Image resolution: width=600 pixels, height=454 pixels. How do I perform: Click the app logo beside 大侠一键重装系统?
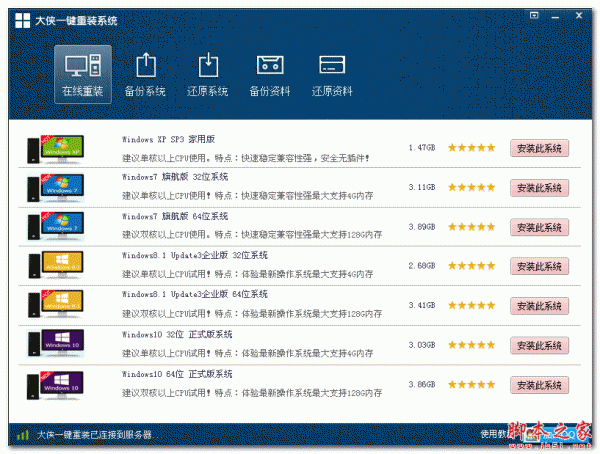pyautogui.click(x=23, y=21)
